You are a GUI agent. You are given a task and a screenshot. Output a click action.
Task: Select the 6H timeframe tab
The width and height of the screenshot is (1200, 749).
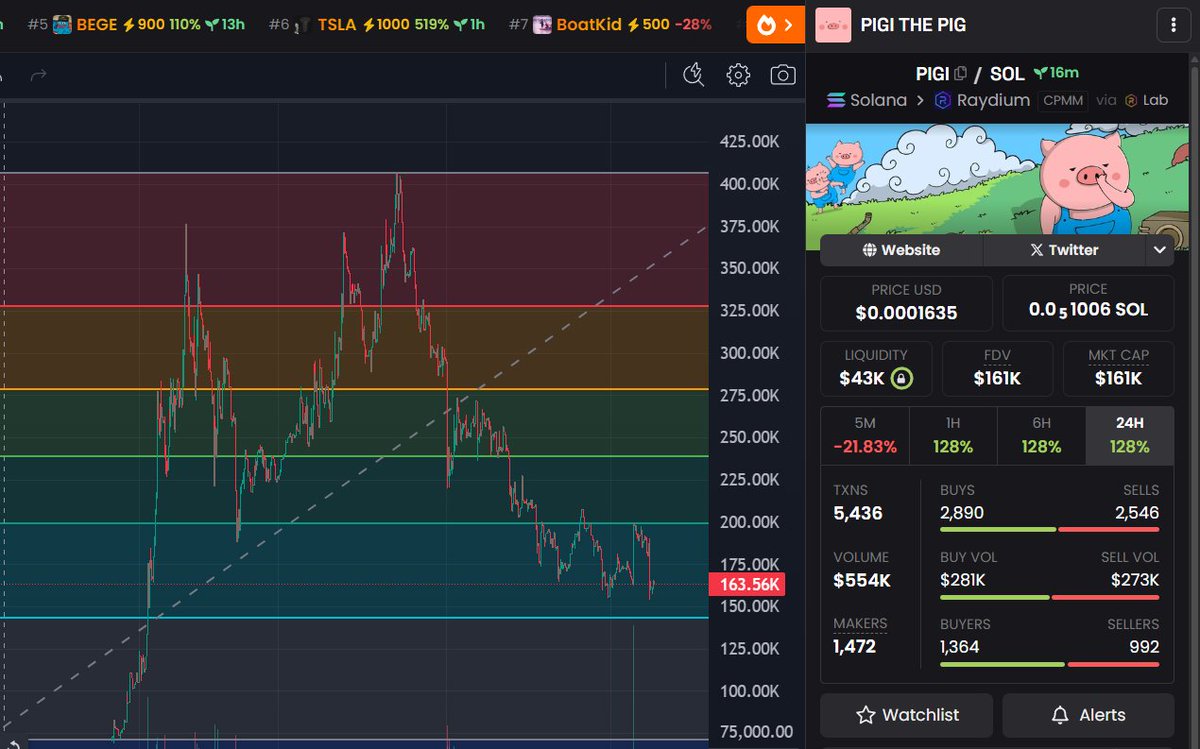point(1041,435)
